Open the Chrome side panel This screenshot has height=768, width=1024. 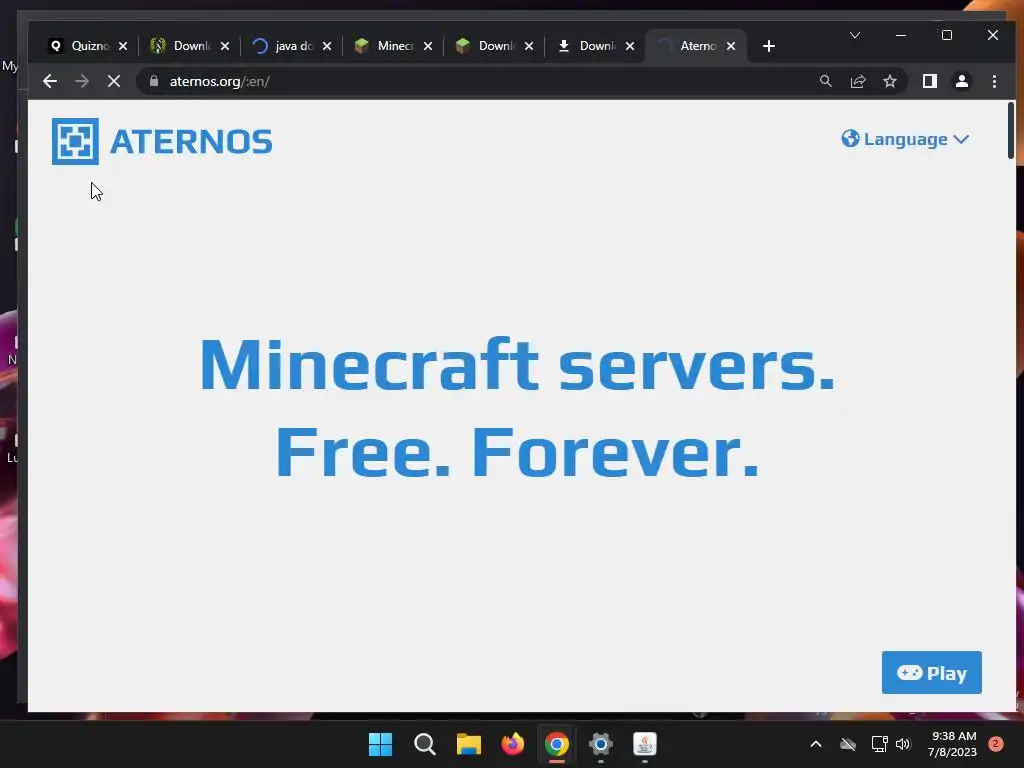click(929, 81)
